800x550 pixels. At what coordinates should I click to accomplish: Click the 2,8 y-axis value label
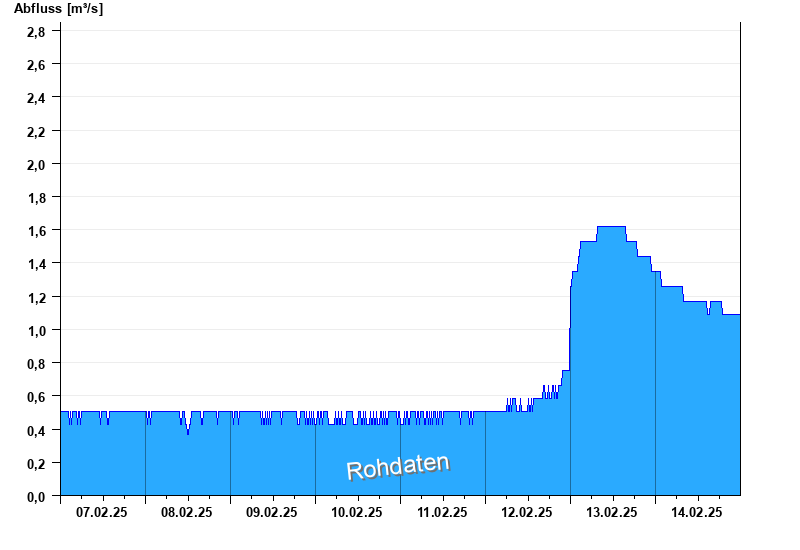(36, 31)
